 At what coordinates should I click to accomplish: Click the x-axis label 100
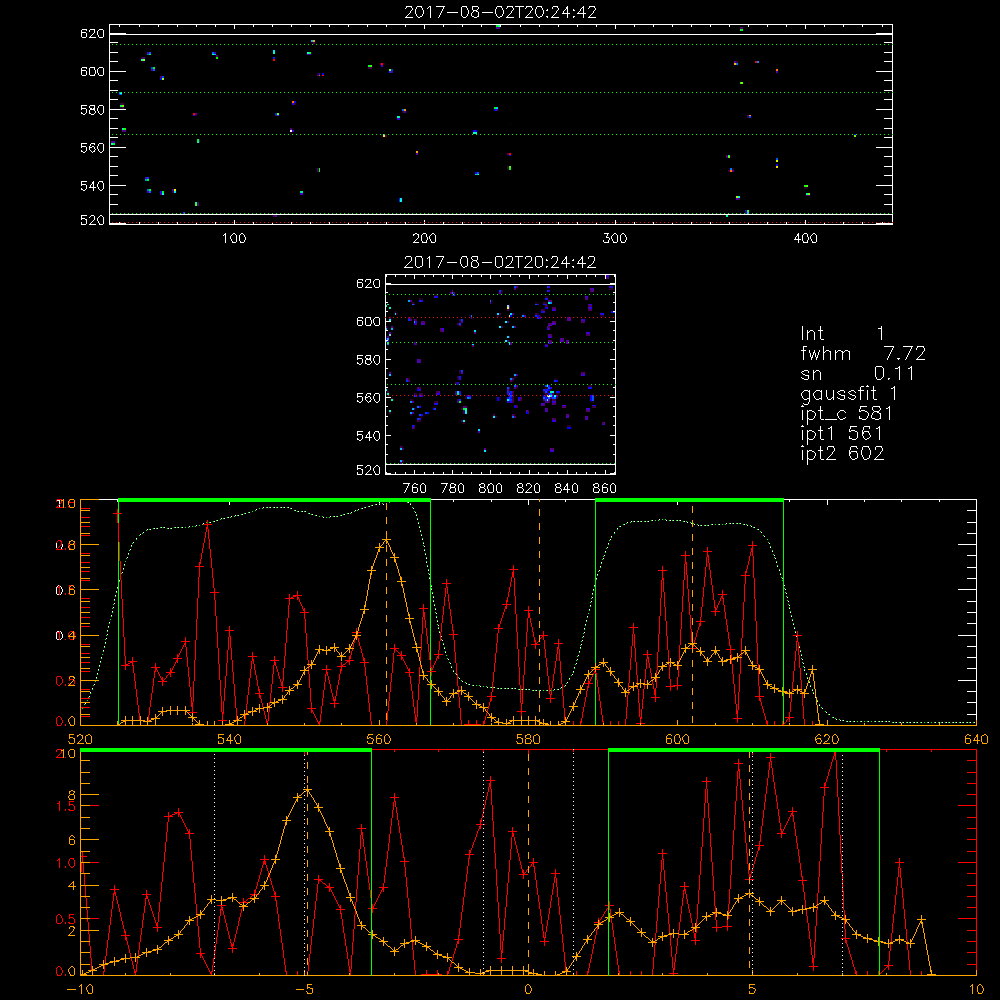click(234, 239)
